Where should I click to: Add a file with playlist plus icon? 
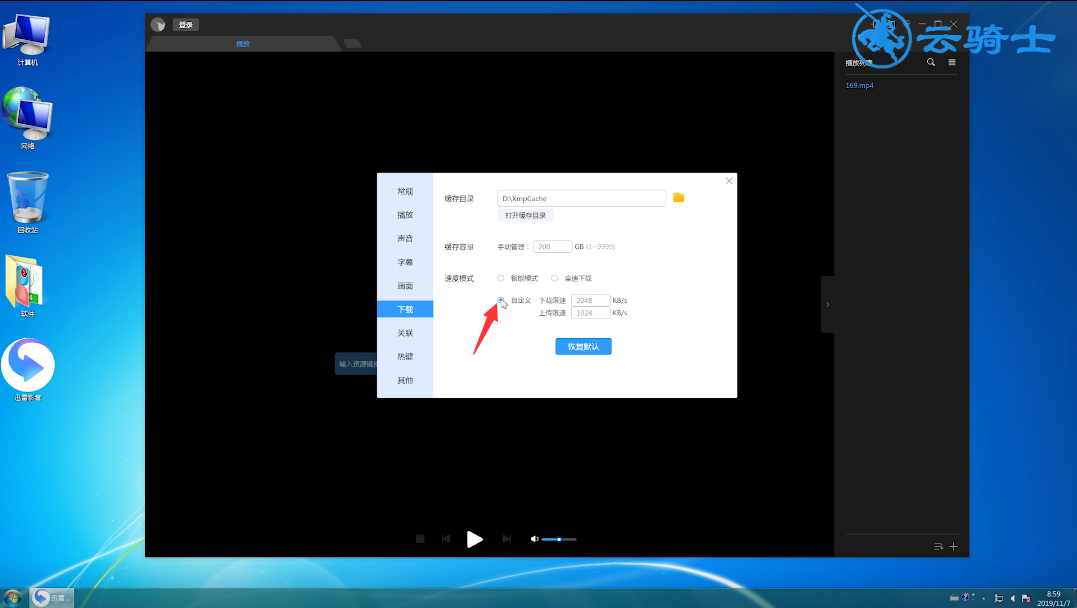click(x=953, y=547)
